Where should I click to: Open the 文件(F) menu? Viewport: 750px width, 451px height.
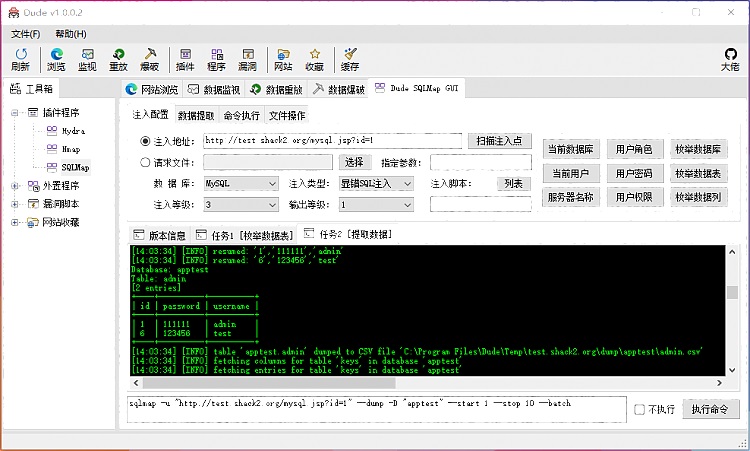[x=26, y=34]
